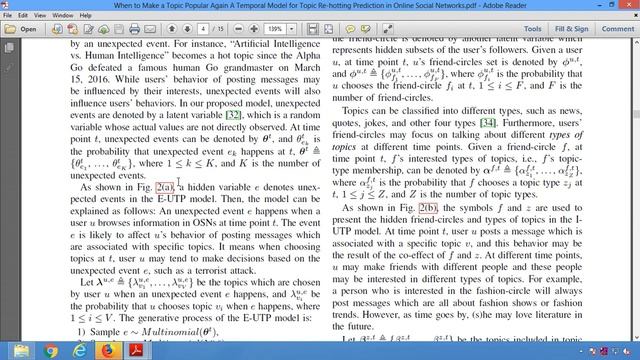Click the fit width scrolling icon
This screenshot has height=360, width=640.
tap(313, 29)
